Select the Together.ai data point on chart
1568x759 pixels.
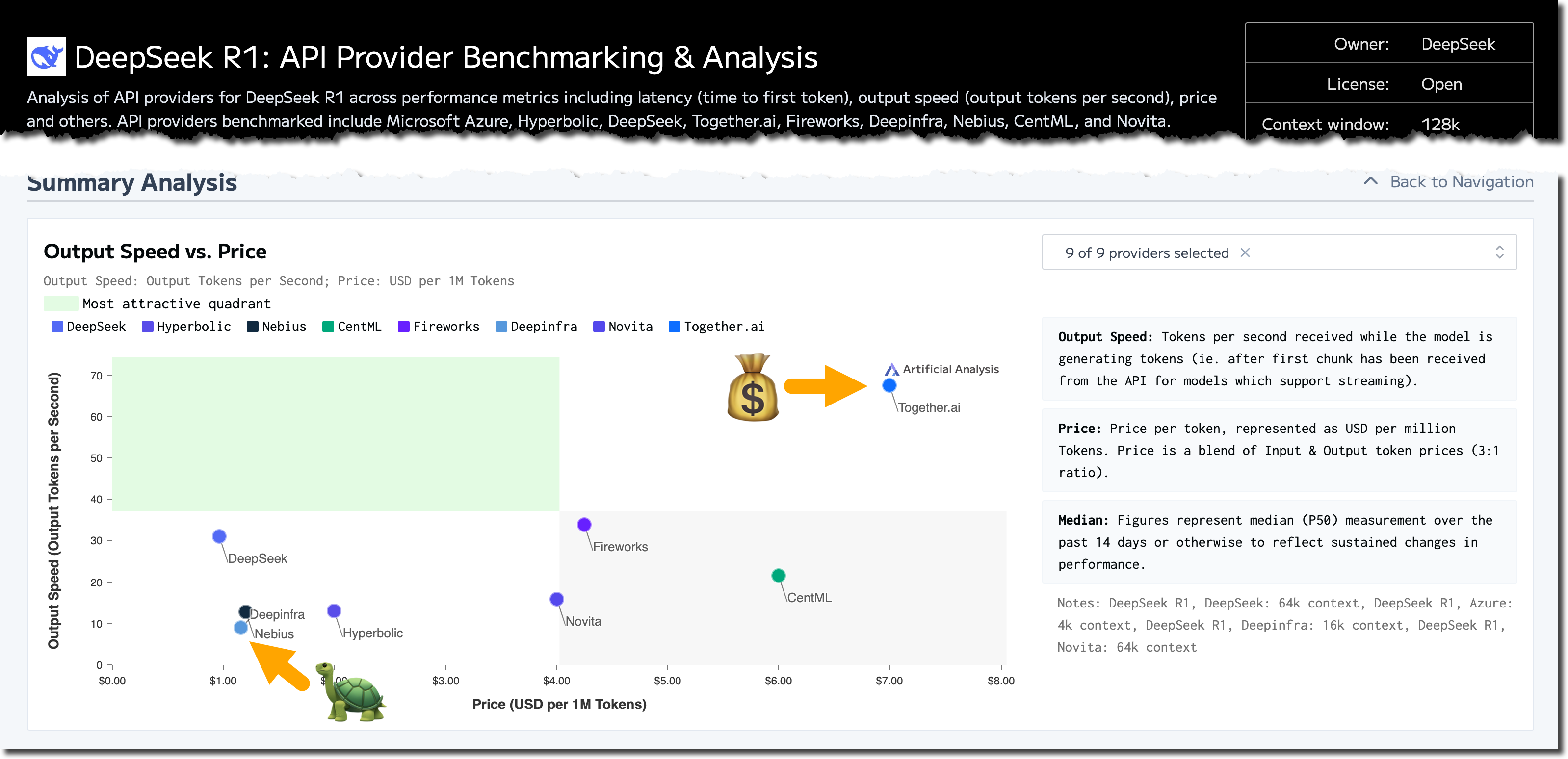[x=889, y=385]
